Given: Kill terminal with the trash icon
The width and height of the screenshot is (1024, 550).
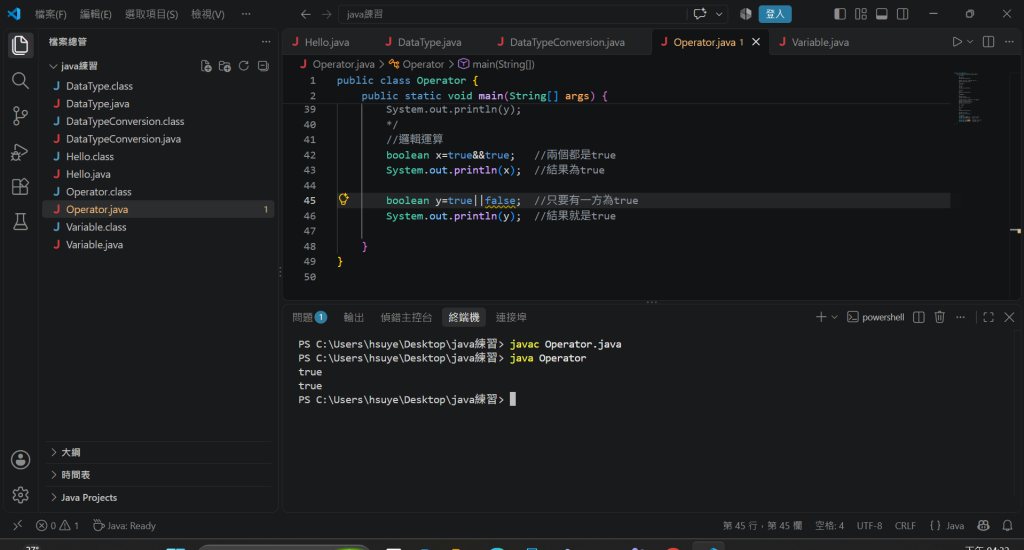Looking at the screenshot, I should (939, 317).
